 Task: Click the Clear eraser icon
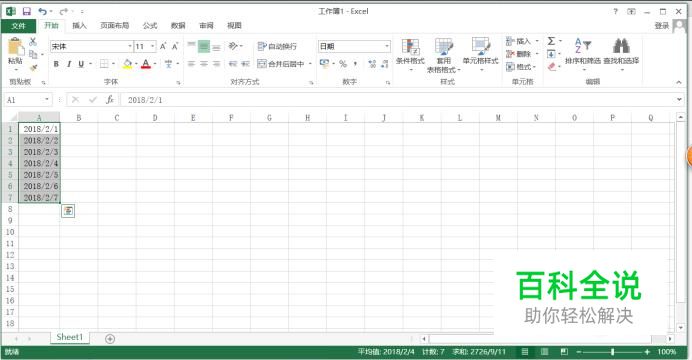point(551,67)
